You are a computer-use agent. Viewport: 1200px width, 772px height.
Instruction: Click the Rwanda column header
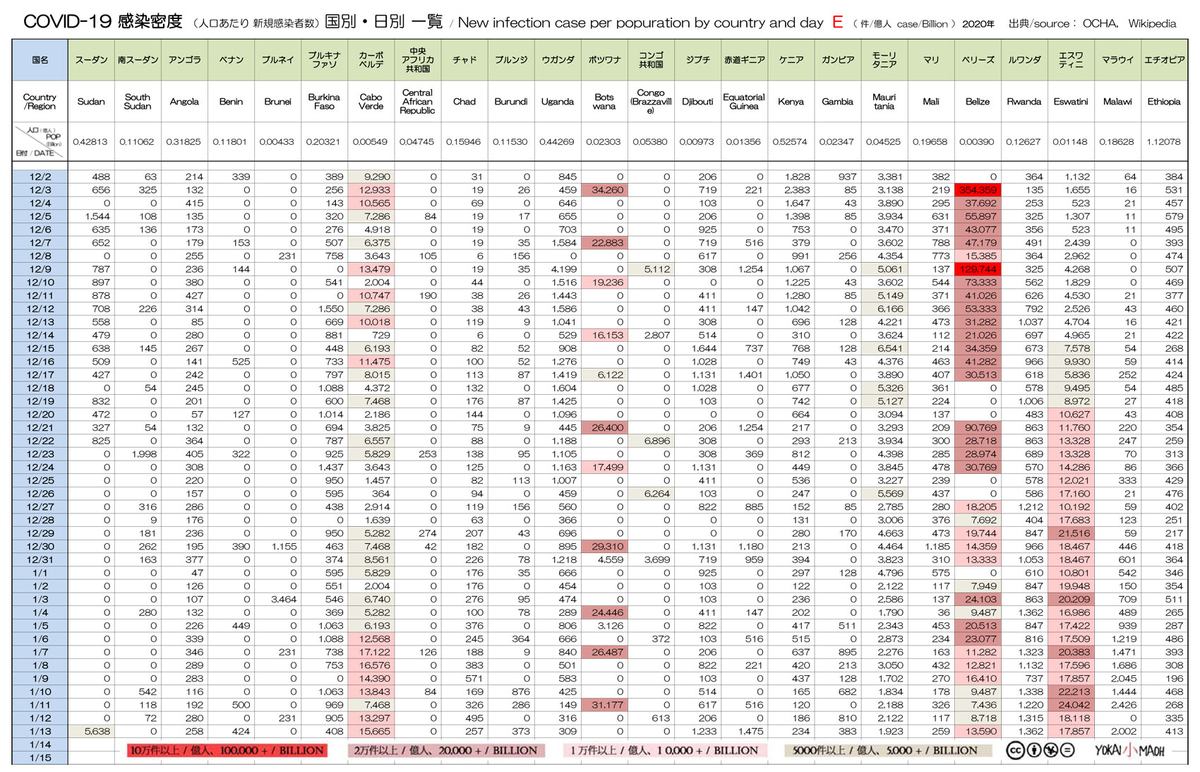coord(1024,102)
